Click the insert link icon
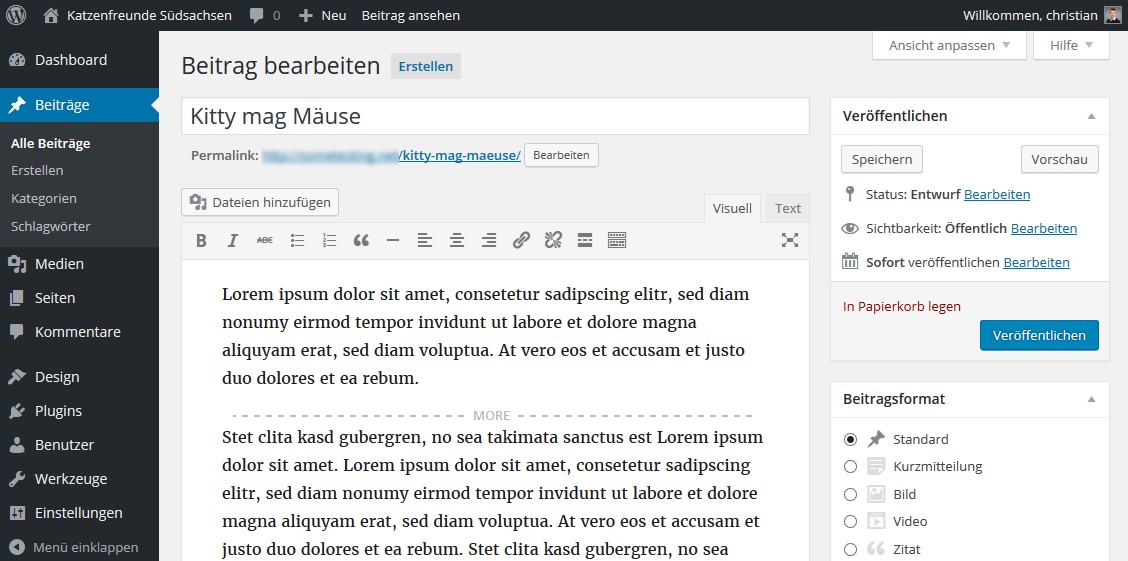The width and height of the screenshot is (1128, 561). (521, 241)
